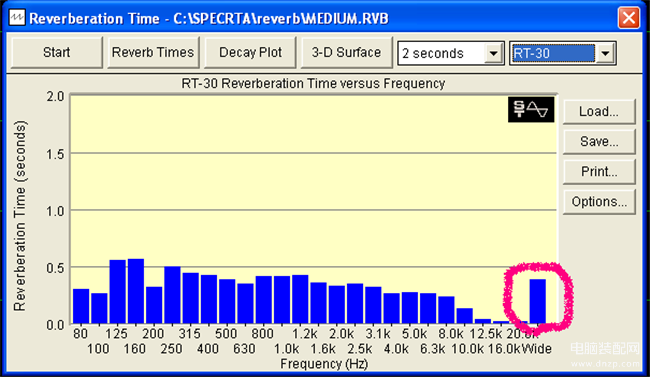Open the Reverb Times view
This screenshot has height=377, width=650.
coord(153,53)
